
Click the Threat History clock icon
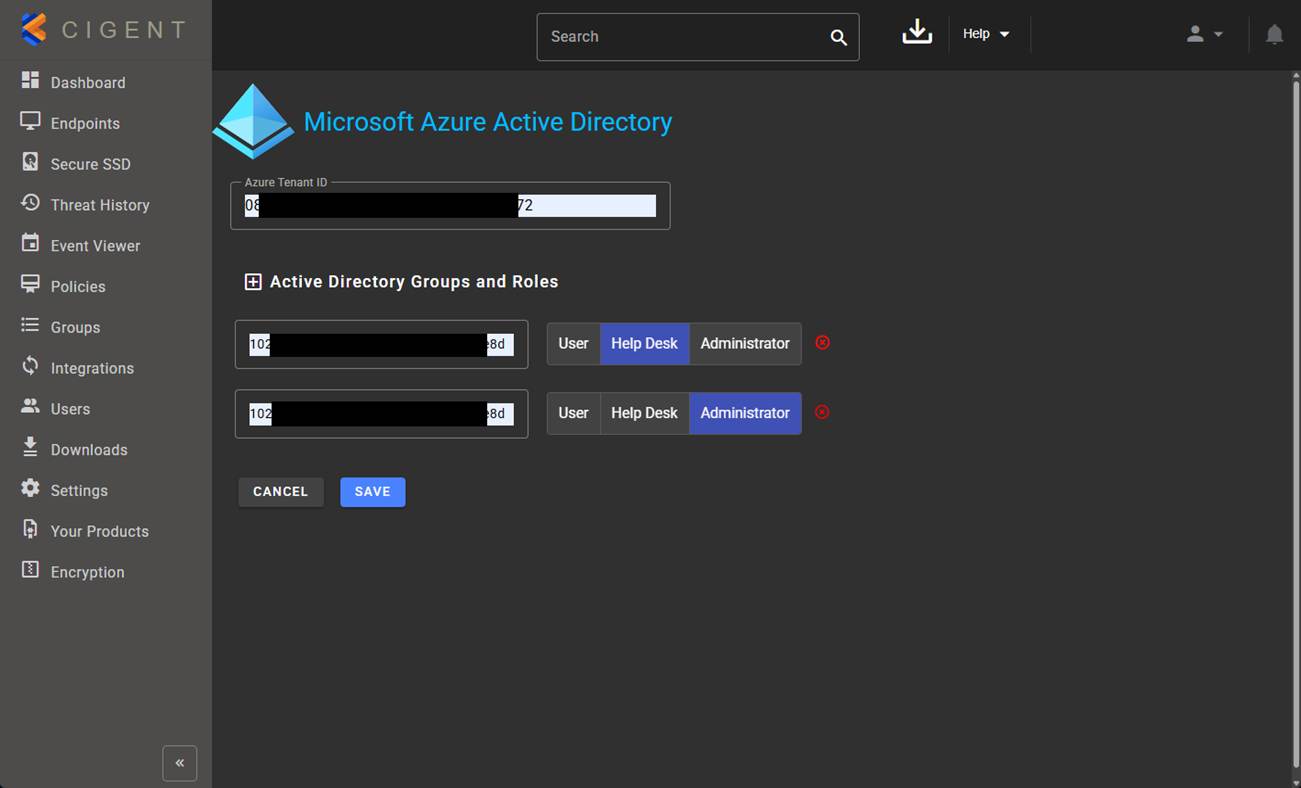click(x=30, y=203)
